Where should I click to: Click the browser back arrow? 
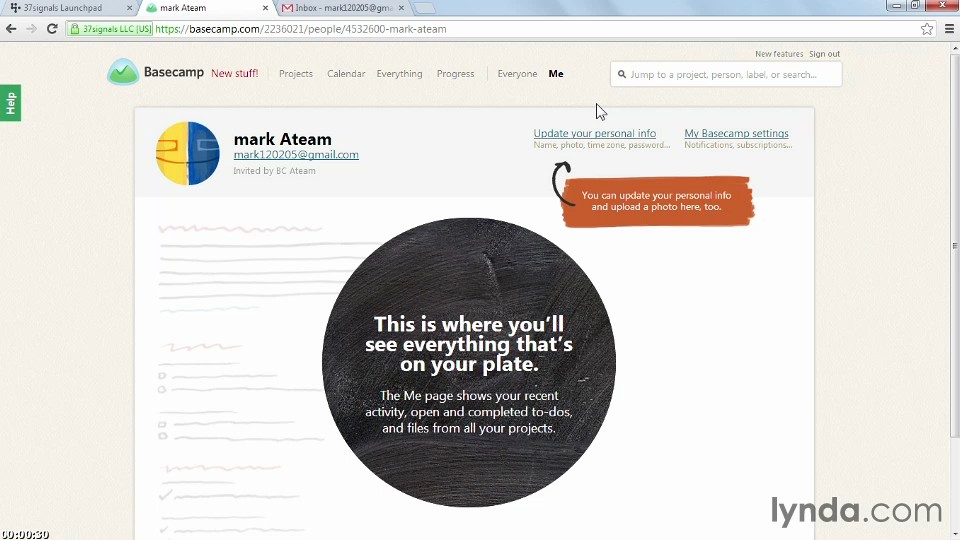[x=10, y=29]
